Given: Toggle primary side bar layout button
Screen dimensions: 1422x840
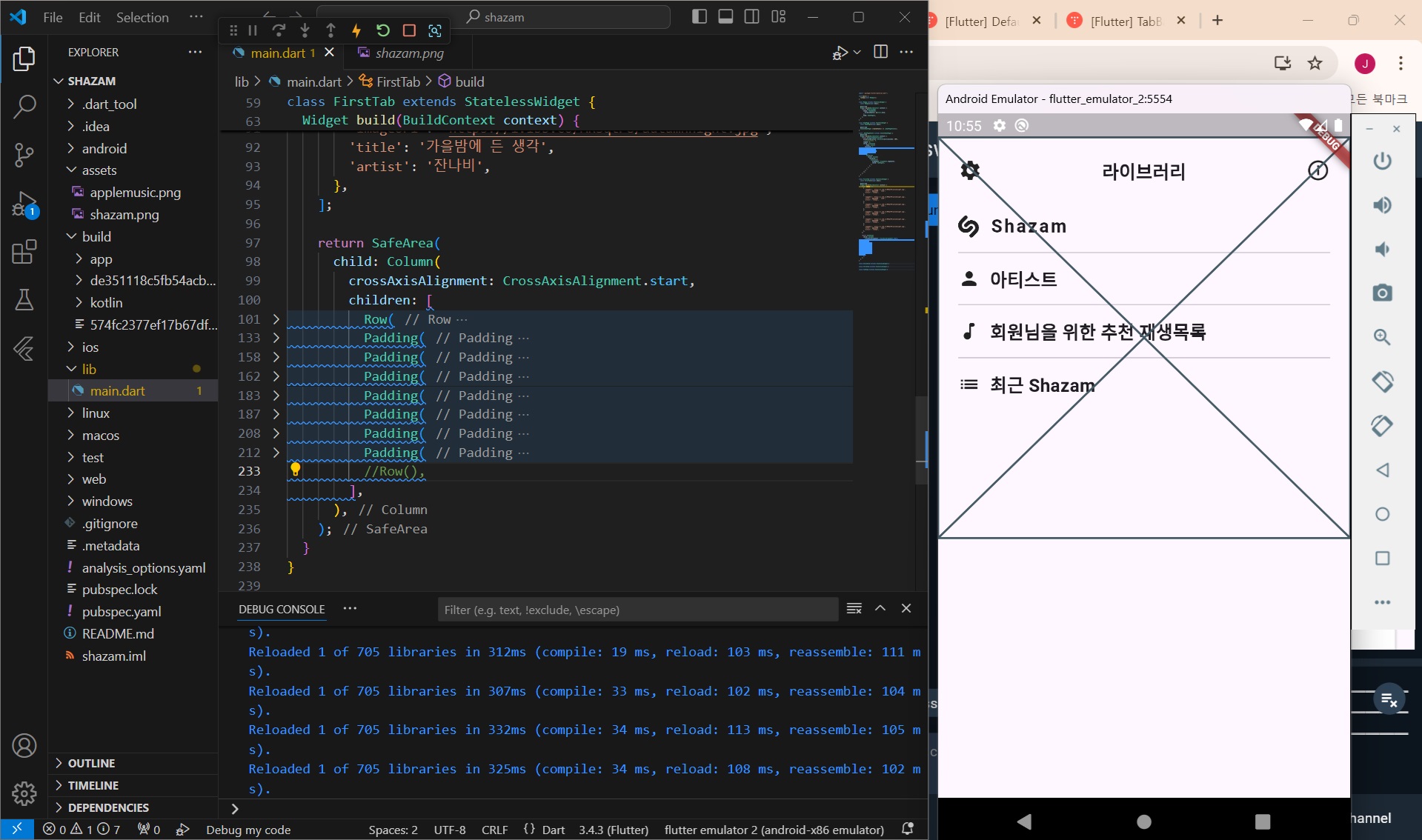Looking at the screenshot, I should [x=699, y=17].
